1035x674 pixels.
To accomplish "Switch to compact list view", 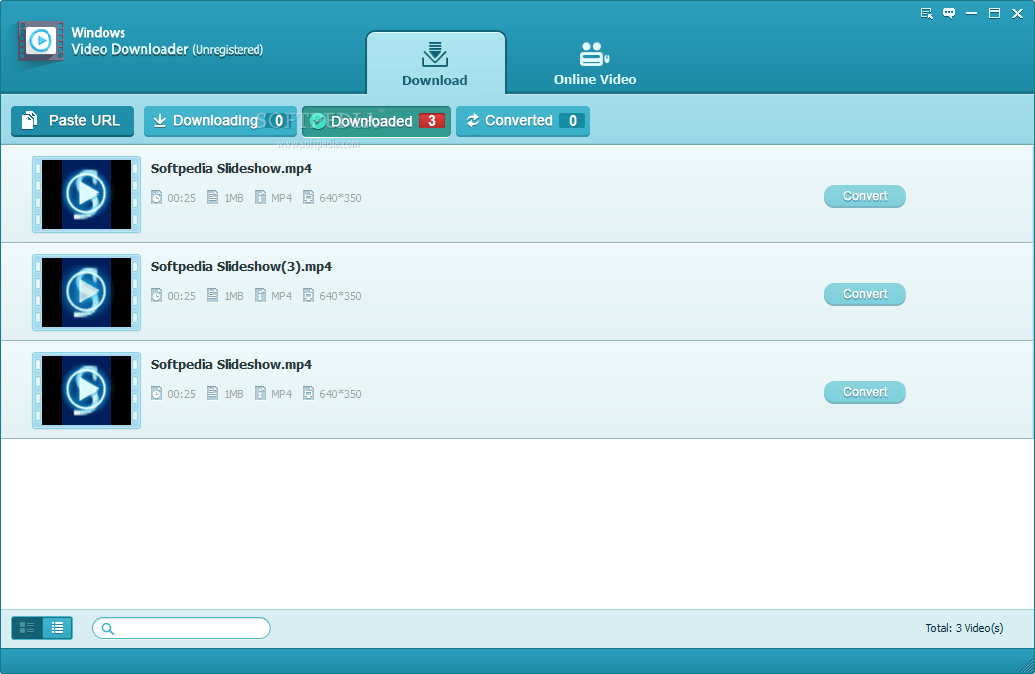I will [57, 628].
